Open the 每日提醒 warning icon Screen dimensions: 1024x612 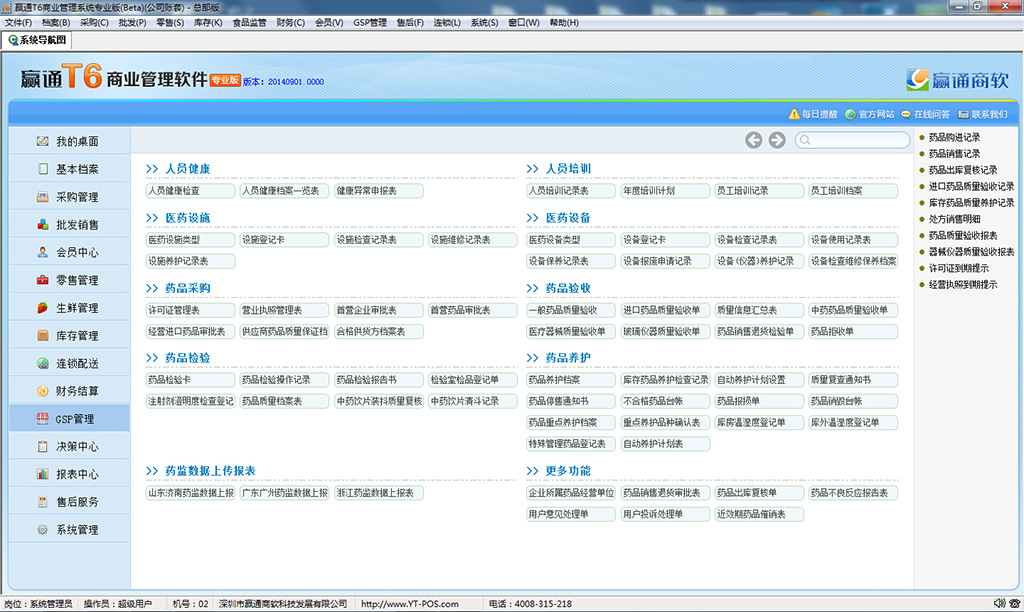[794, 114]
